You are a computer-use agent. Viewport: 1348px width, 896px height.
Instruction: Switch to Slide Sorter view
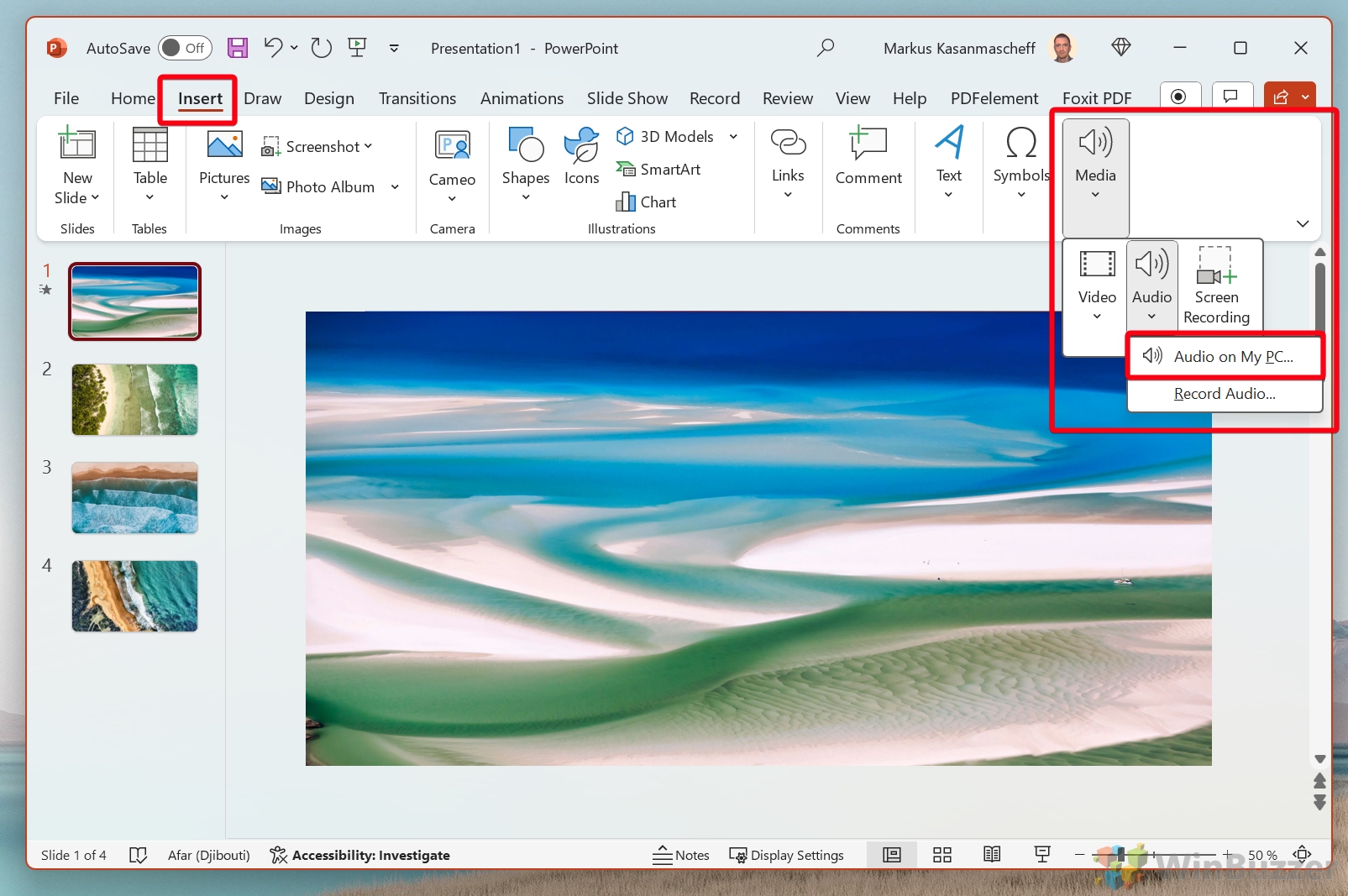tap(942, 855)
